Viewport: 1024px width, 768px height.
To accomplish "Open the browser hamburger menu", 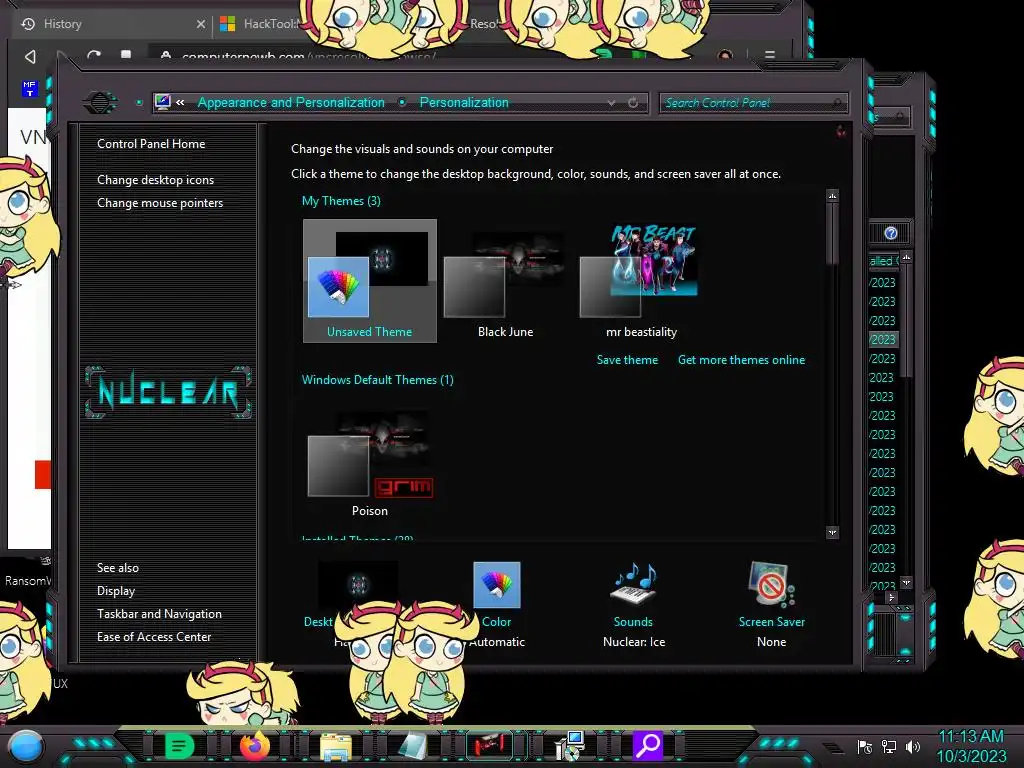I will (770, 55).
